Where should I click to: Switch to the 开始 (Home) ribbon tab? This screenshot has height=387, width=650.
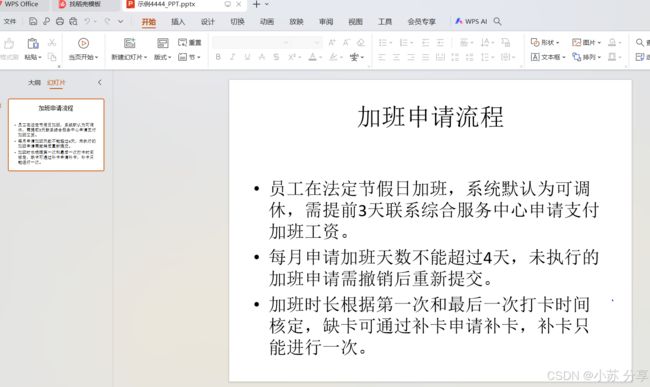[148, 22]
